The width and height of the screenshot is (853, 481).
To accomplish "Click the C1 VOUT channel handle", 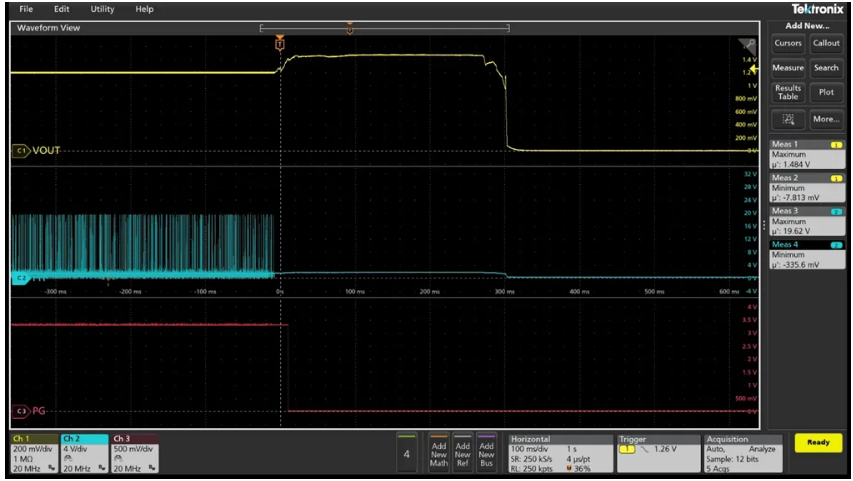I will pos(21,151).
